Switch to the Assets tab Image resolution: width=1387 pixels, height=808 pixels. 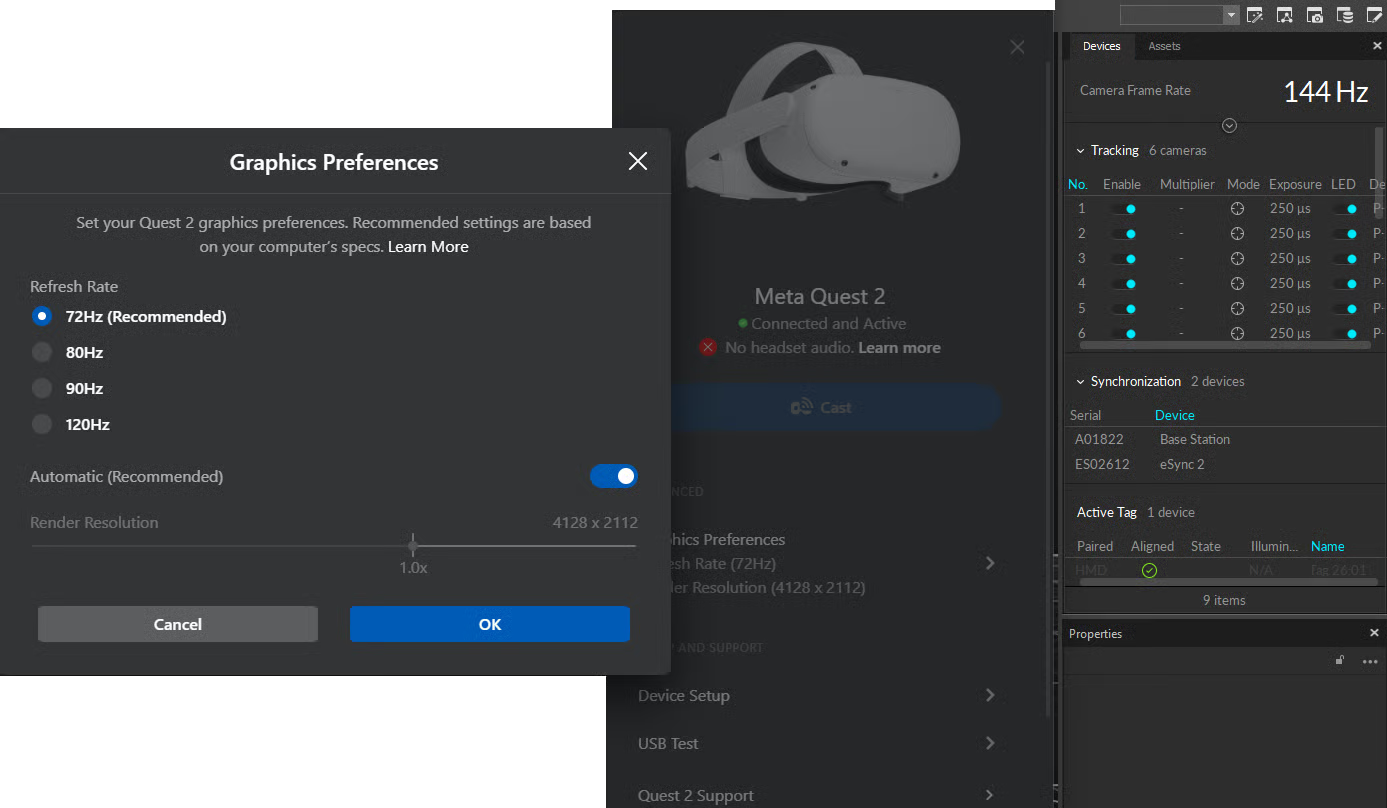(x=1164, y=46)
